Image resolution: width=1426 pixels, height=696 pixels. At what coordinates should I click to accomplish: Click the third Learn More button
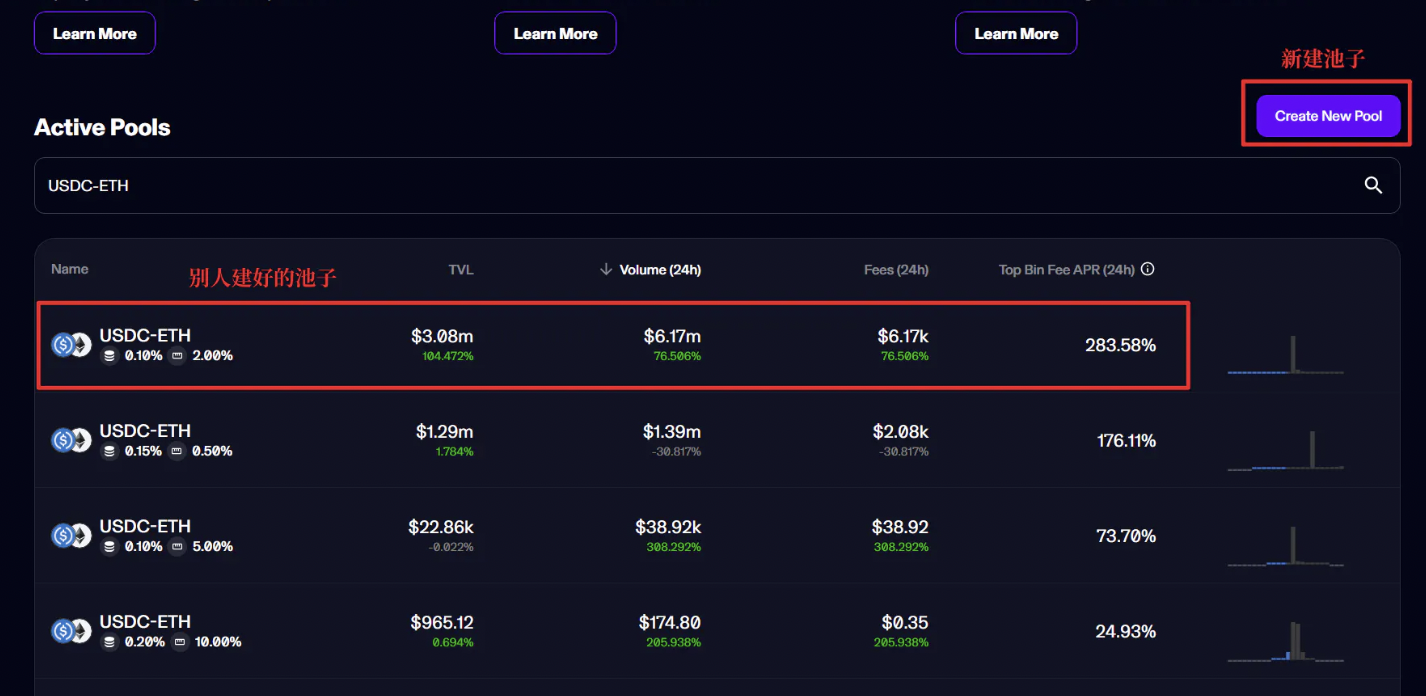coord(1016,33)
